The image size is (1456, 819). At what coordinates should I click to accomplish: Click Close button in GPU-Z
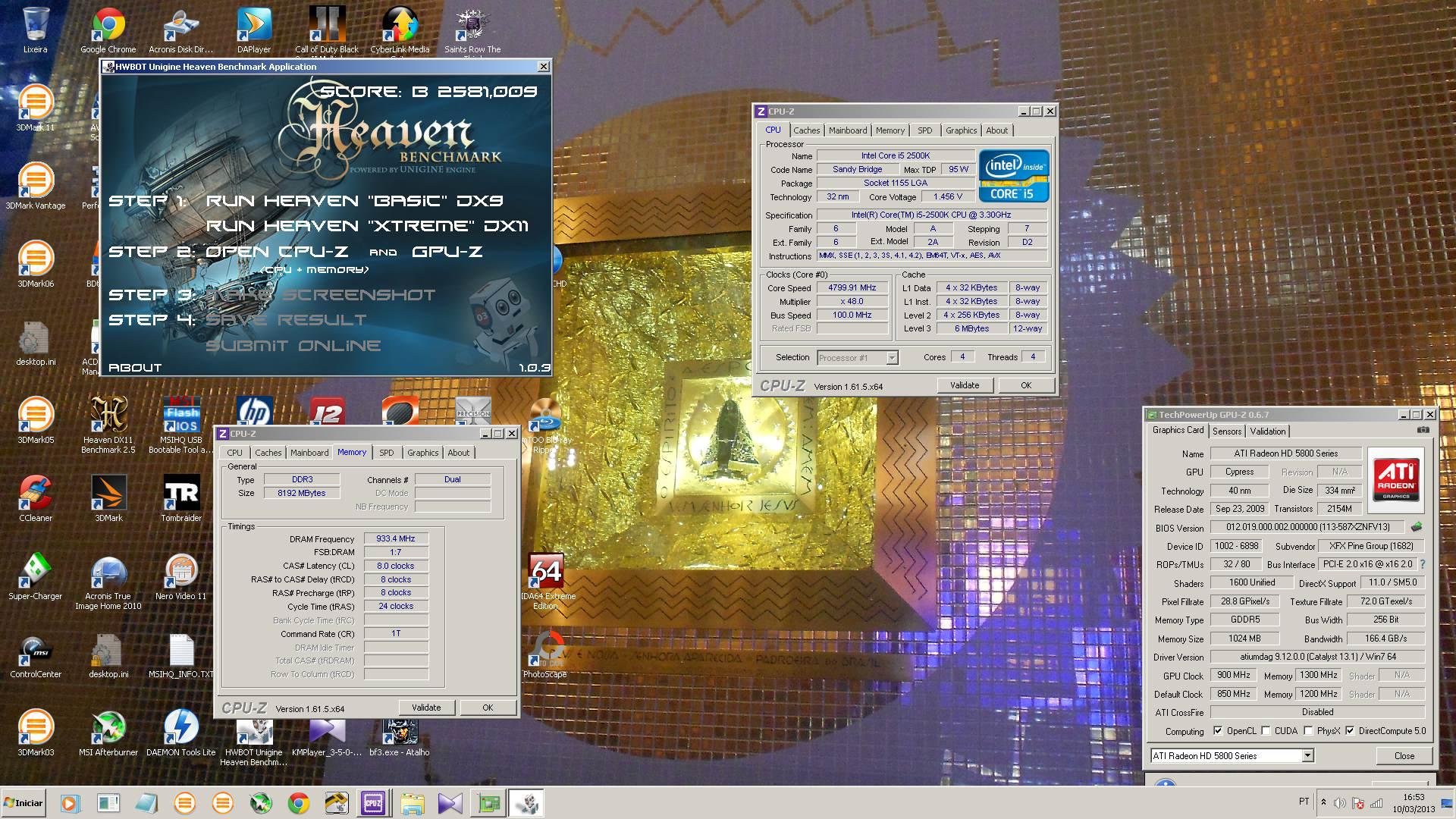[1404, 756]
